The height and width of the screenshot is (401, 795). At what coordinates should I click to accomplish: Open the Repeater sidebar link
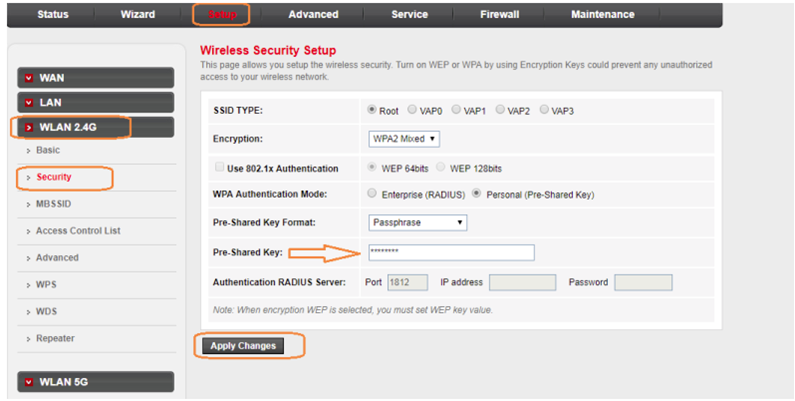55,339
